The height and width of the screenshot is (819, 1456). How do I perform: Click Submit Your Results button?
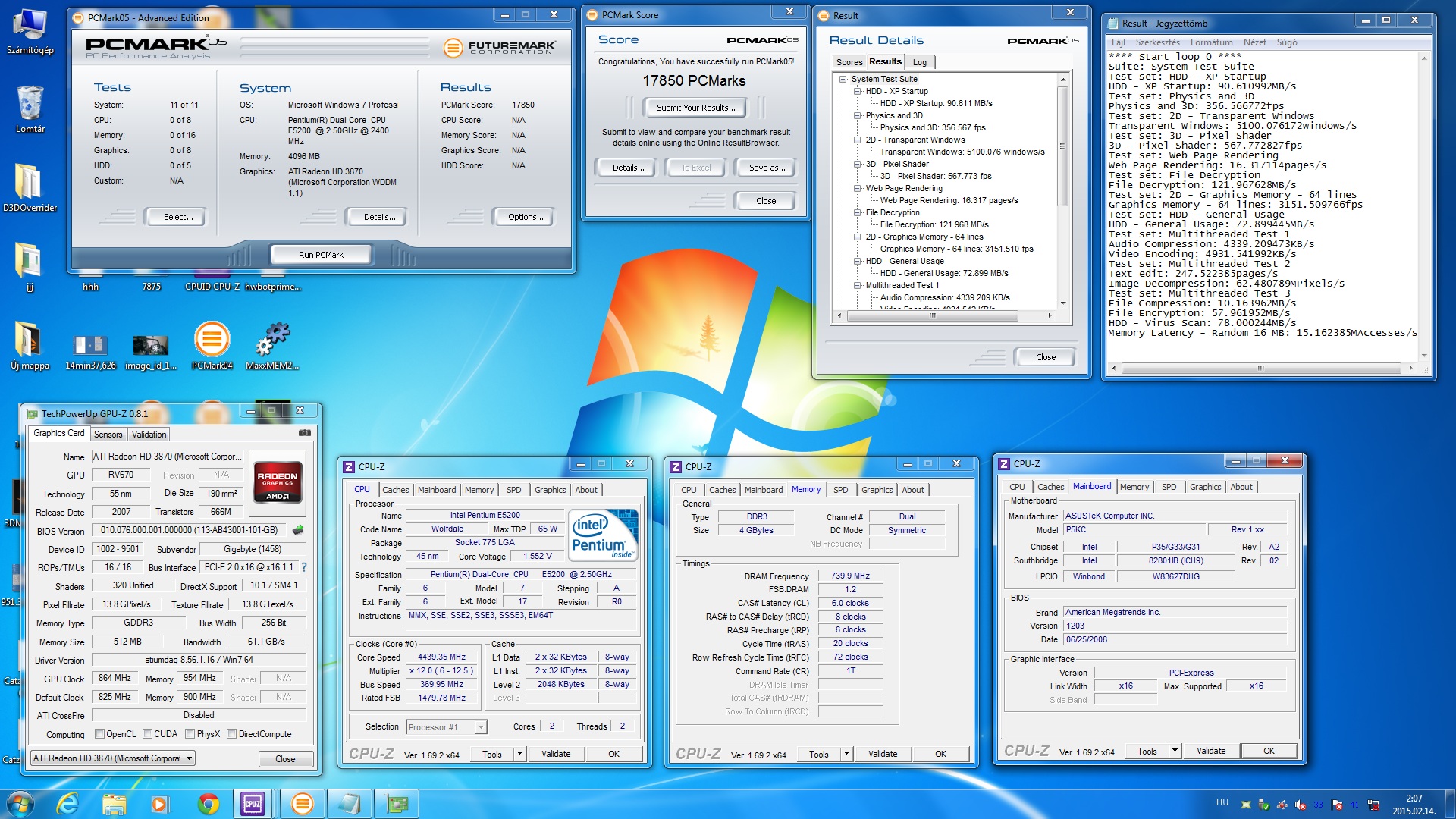click(x=695, y=108)
